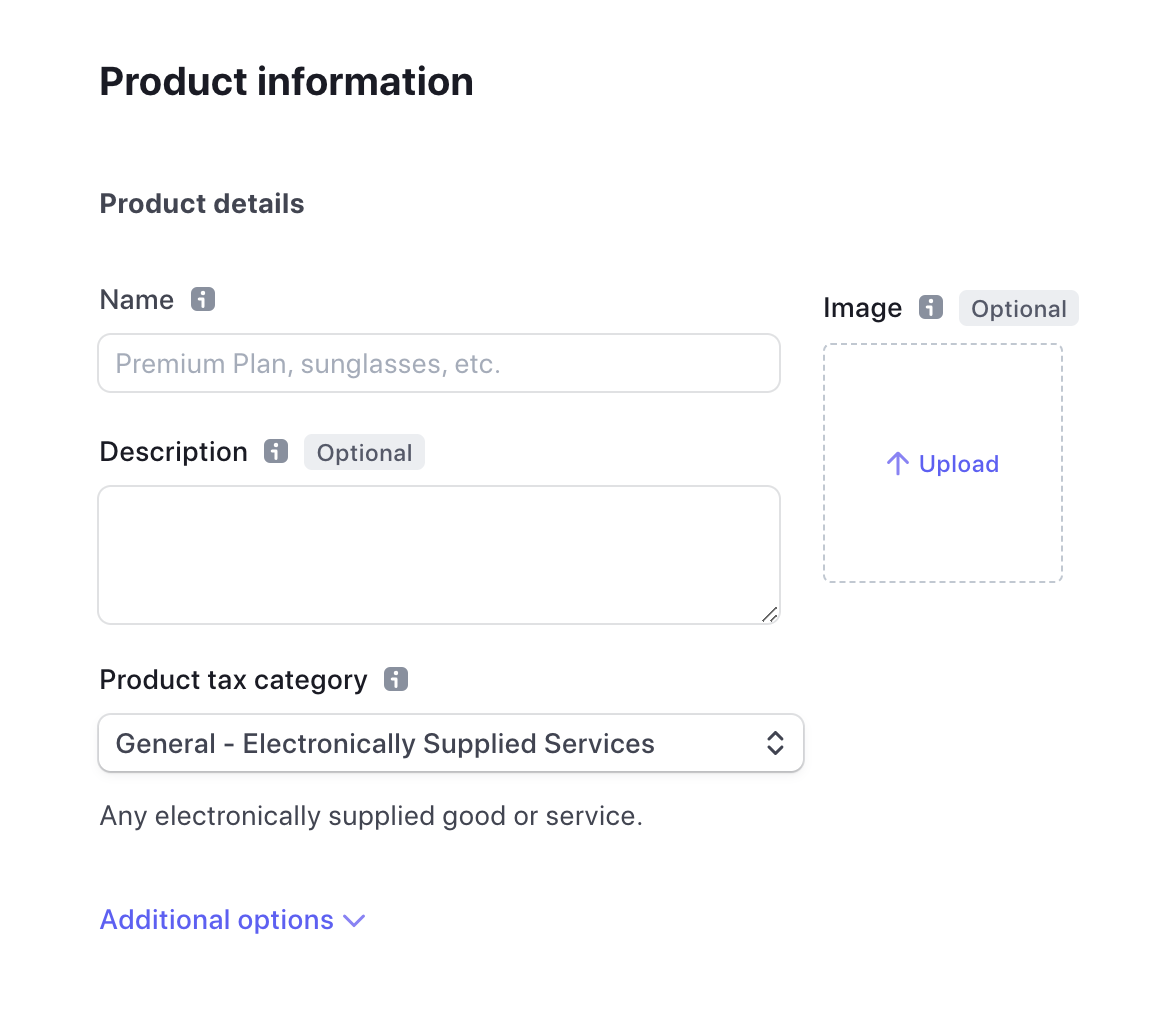
Task: Click the Description field label
Action: (174, 452)
